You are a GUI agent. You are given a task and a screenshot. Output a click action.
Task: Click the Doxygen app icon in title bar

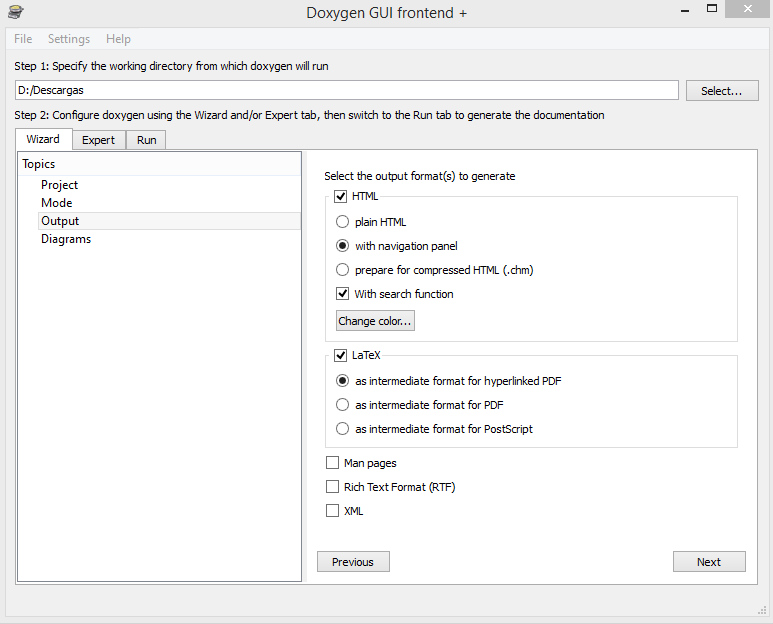click(16, 11)
